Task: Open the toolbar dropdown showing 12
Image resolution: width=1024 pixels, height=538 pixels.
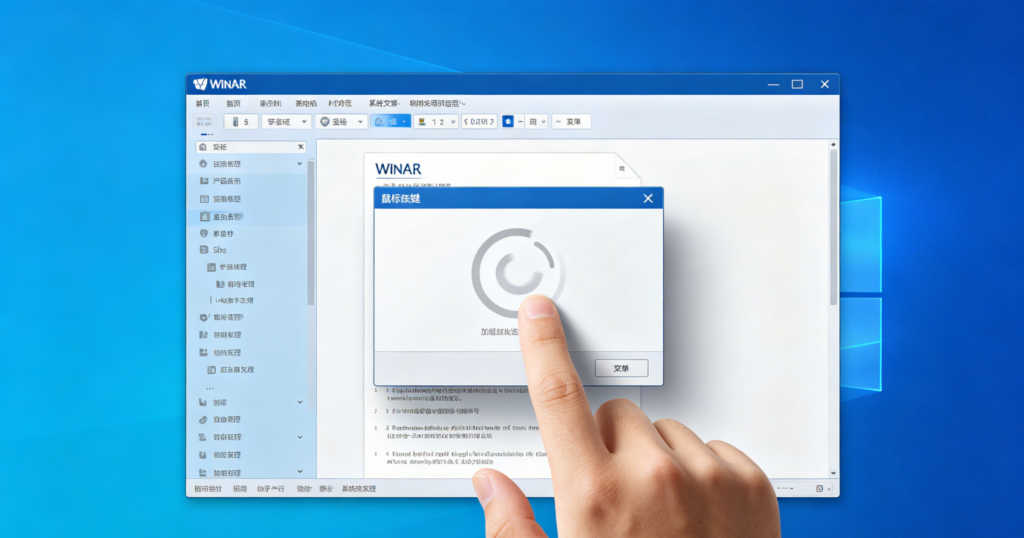Action: [436, 121]
